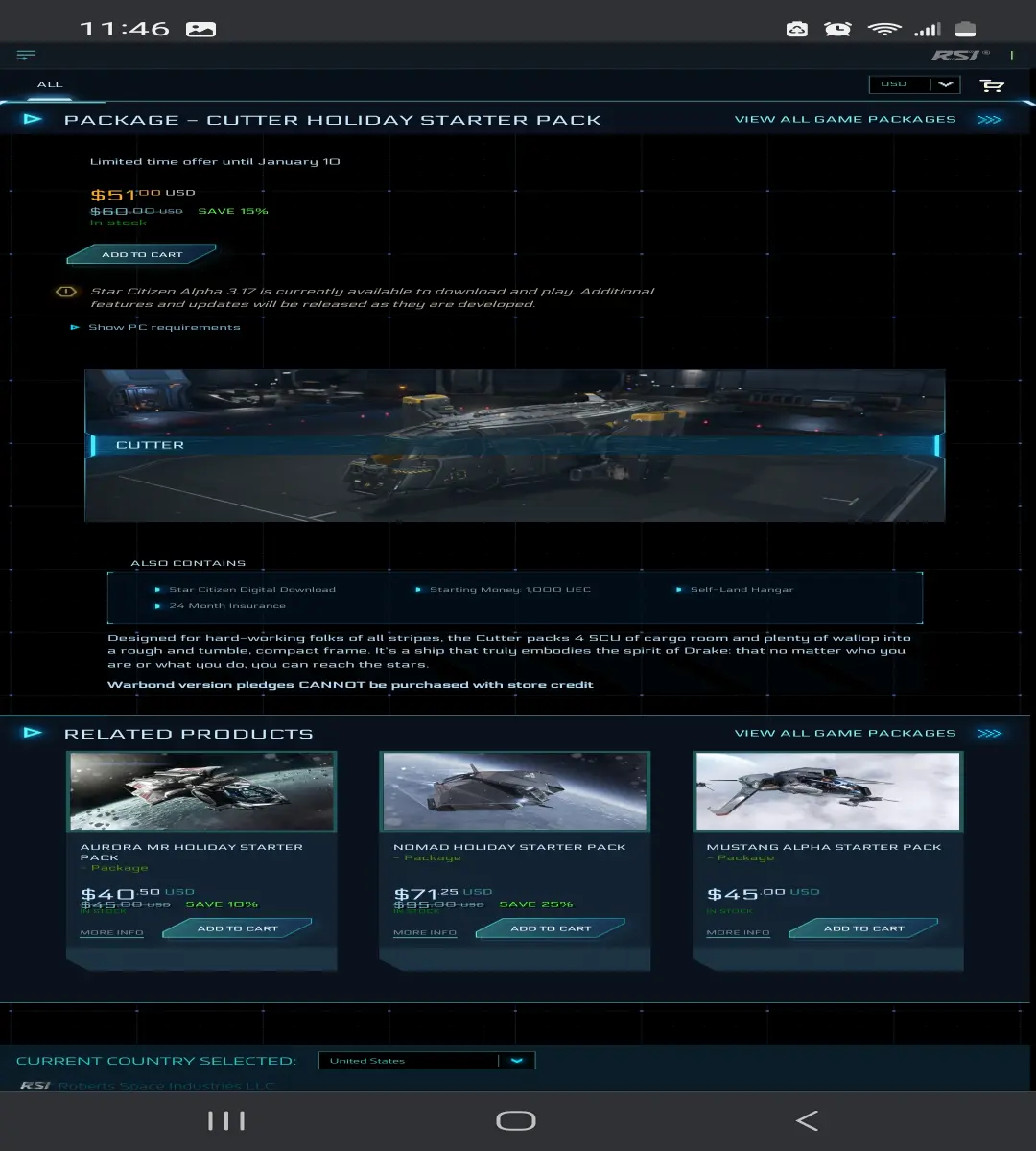Select the ALL tab
The image size is (1036, 1151).
pyautogui.click(x=50, y=84)
